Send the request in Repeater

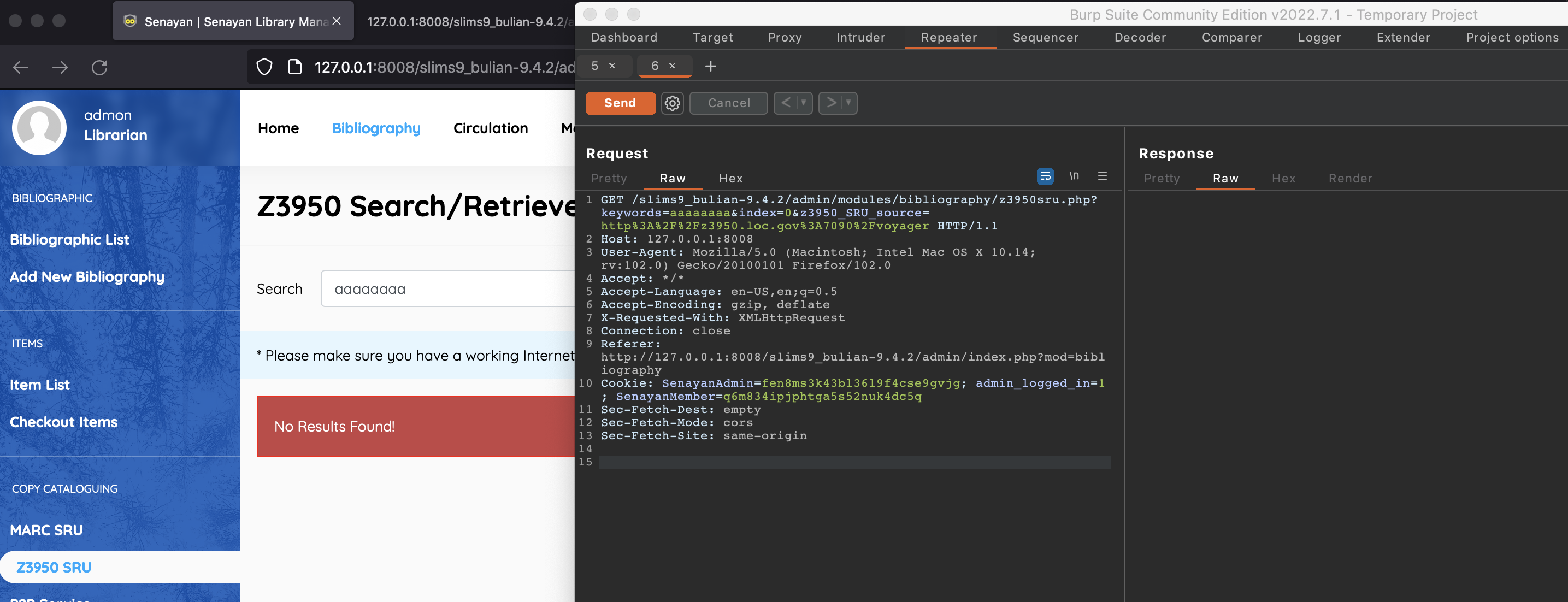[620, 103]
